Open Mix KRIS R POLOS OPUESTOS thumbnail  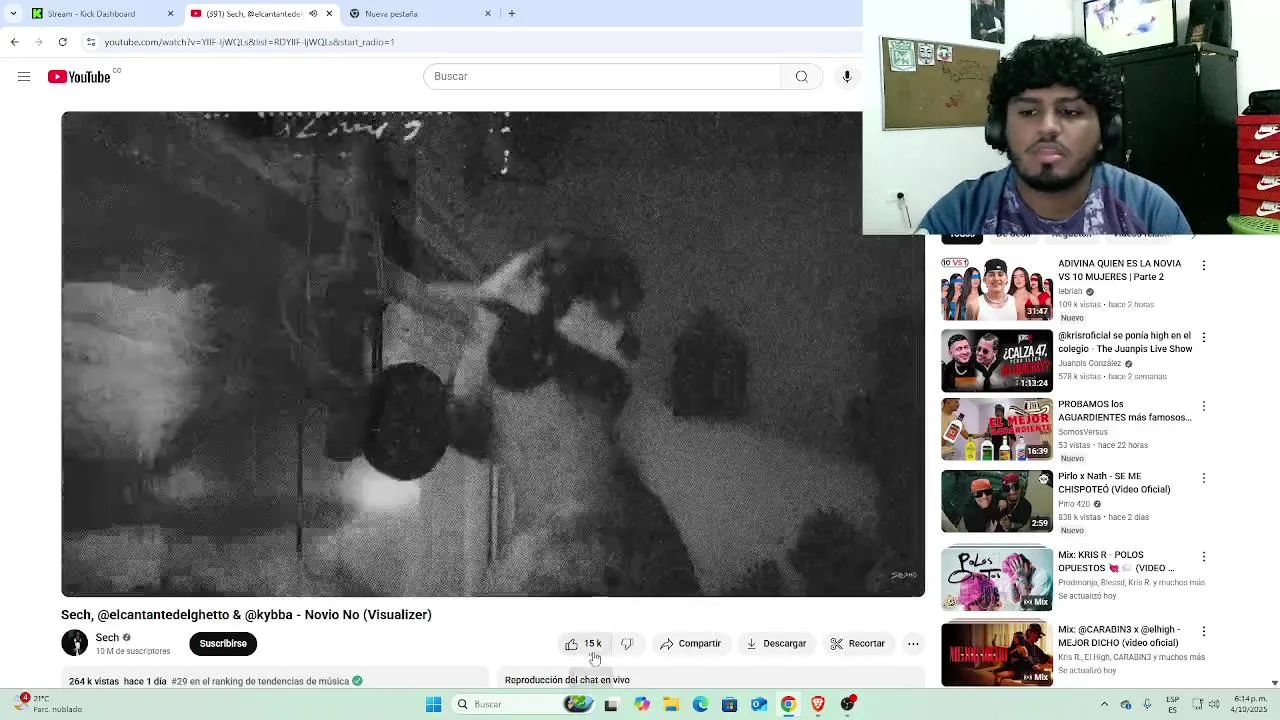997,580
